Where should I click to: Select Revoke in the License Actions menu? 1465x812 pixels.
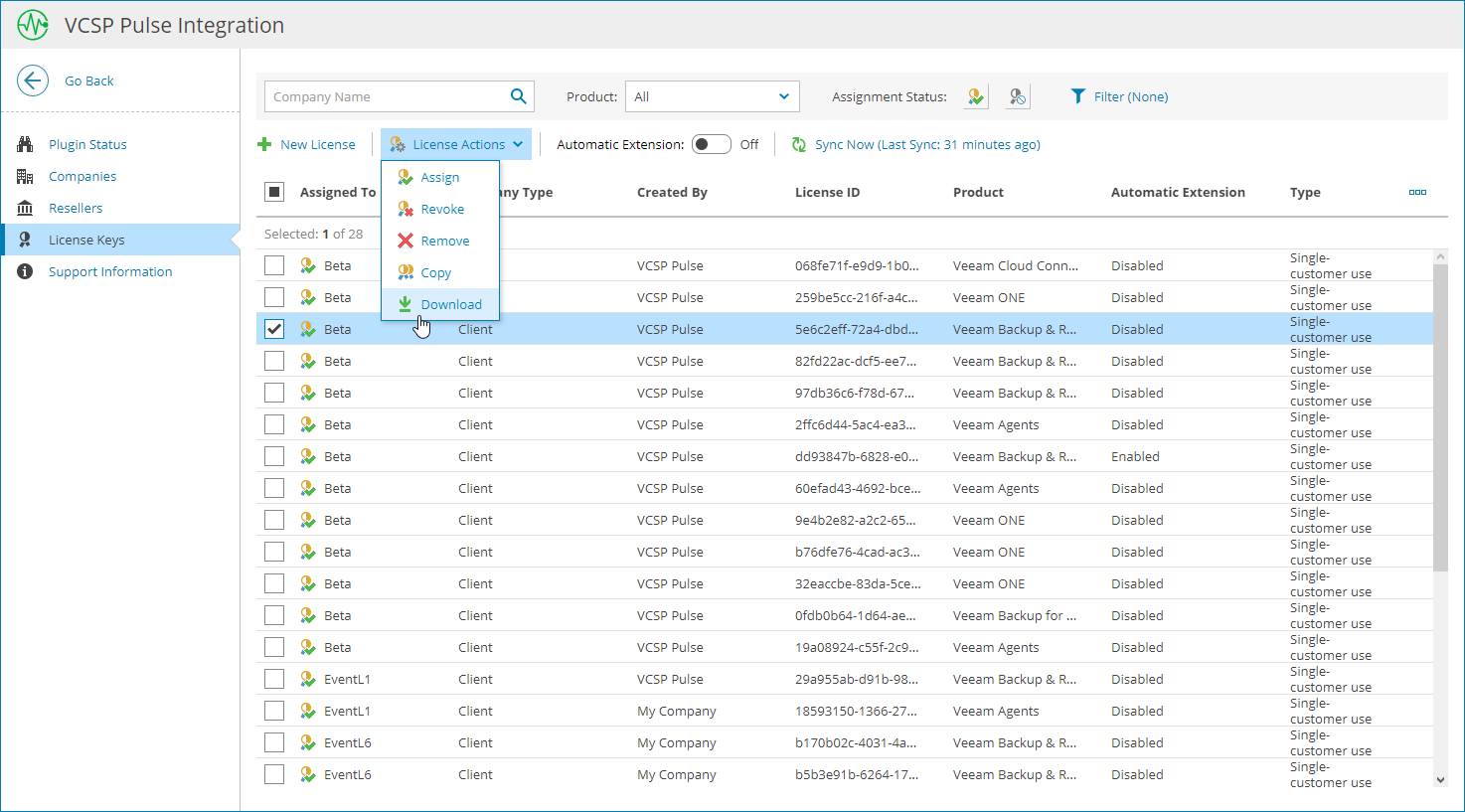click(441, 209)
